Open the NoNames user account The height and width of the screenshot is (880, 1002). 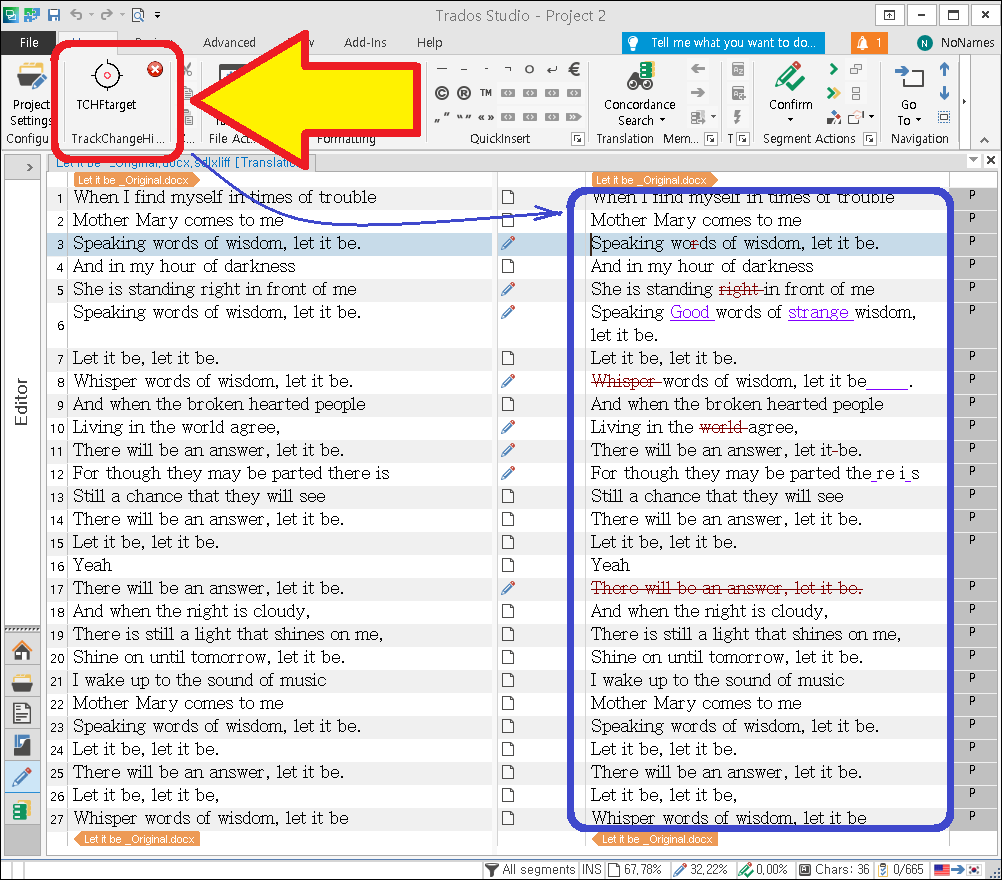956,43
